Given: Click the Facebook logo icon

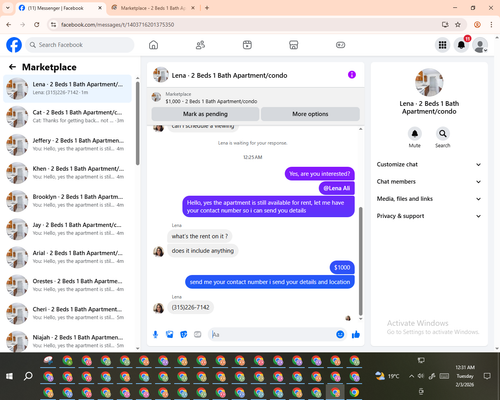Looking at the screenshot, I should (x=14, y=45).
